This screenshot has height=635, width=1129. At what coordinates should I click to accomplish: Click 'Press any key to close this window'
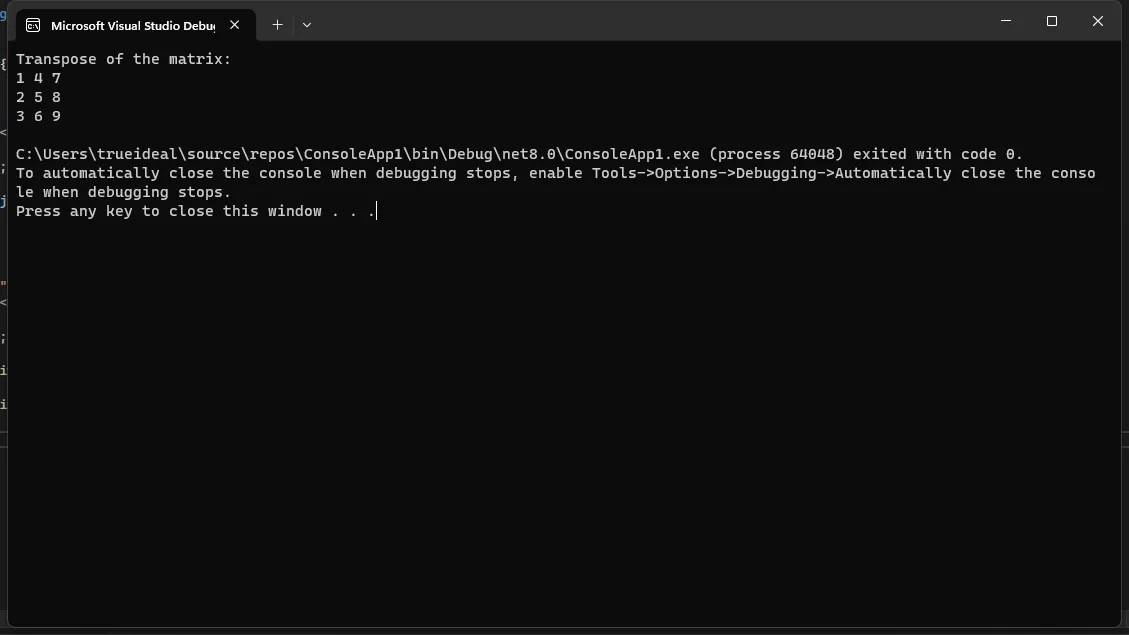pos(168,211)
